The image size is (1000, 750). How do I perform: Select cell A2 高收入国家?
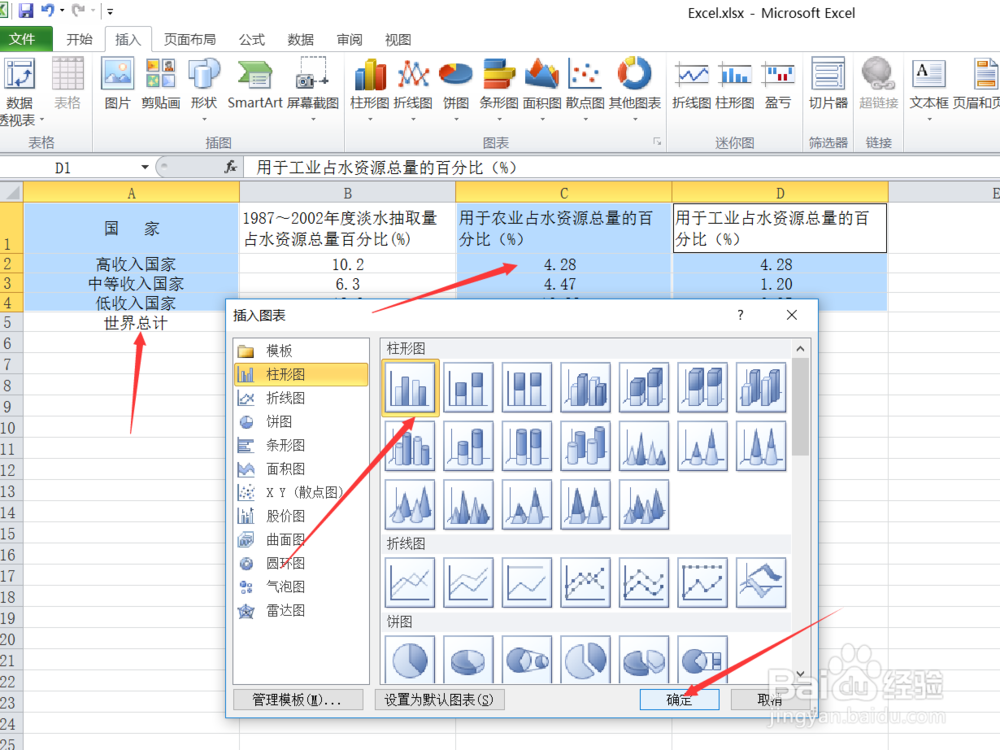(132, 264)
